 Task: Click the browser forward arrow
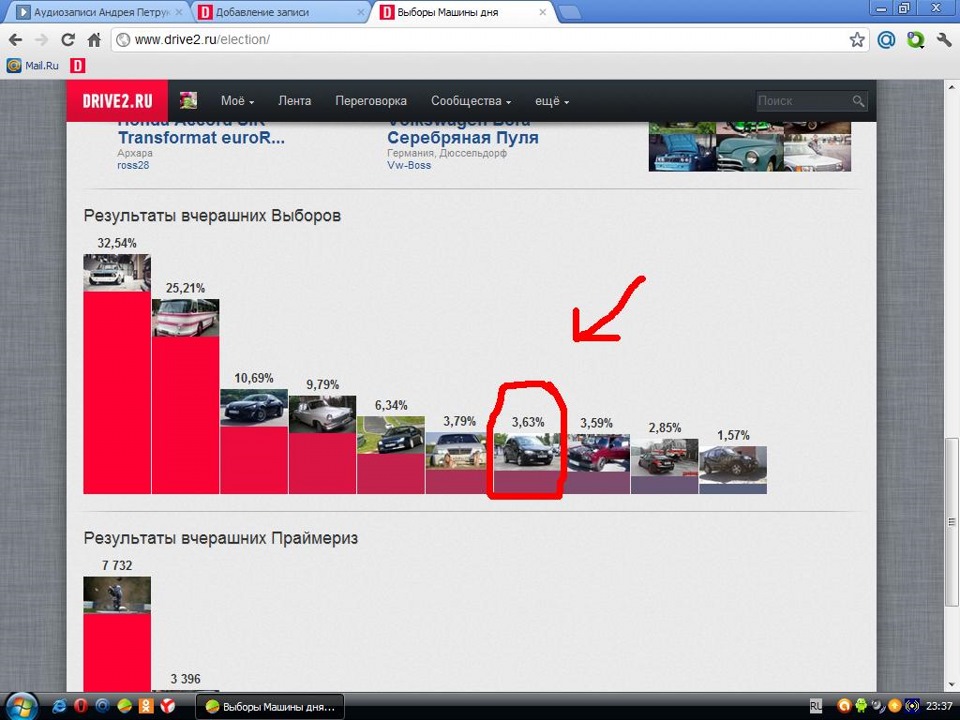click(x=41, y=40)
